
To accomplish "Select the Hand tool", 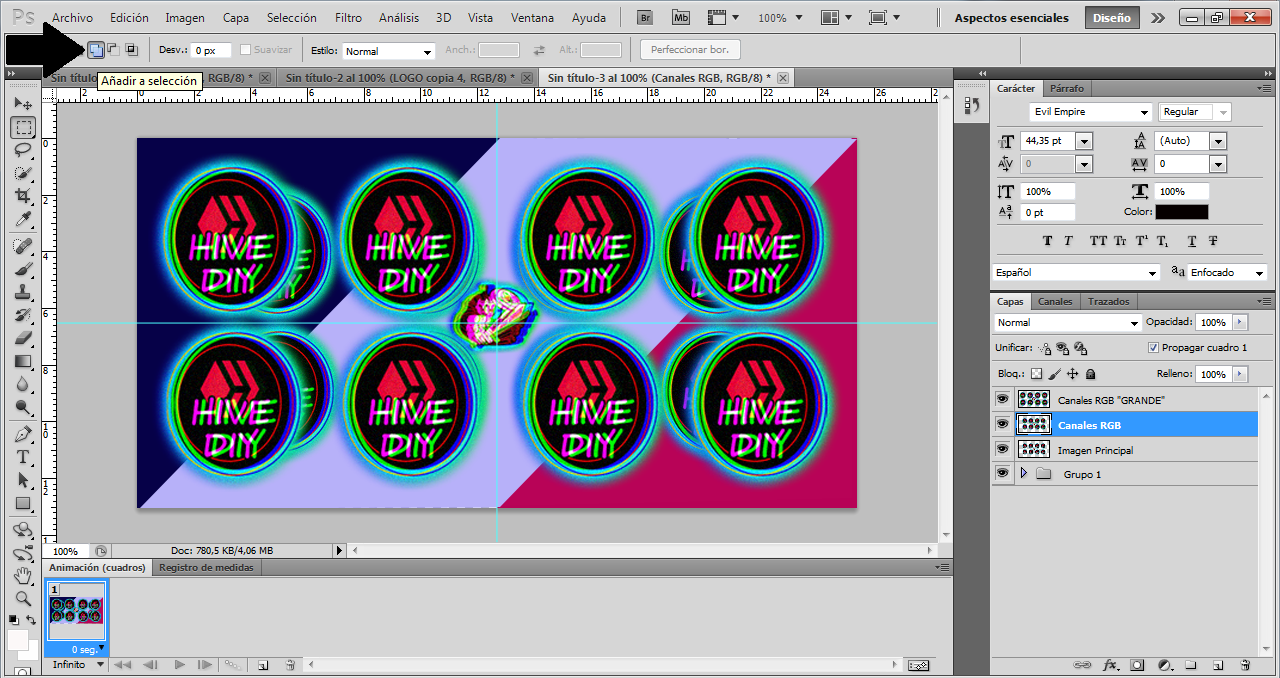I will click(23, 576).
